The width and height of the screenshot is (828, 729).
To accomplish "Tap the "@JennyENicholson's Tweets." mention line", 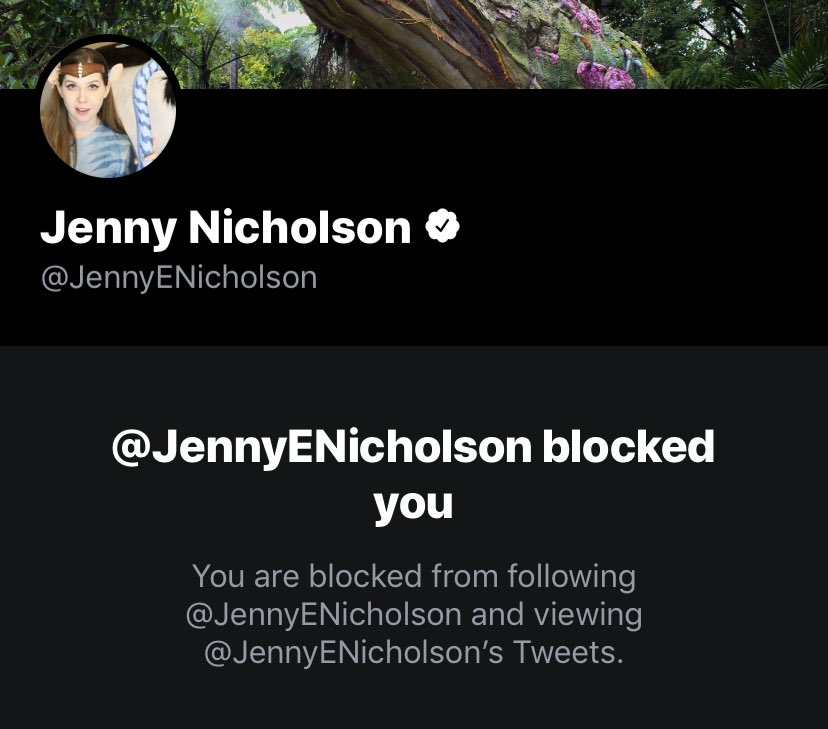I will [414, 653].
